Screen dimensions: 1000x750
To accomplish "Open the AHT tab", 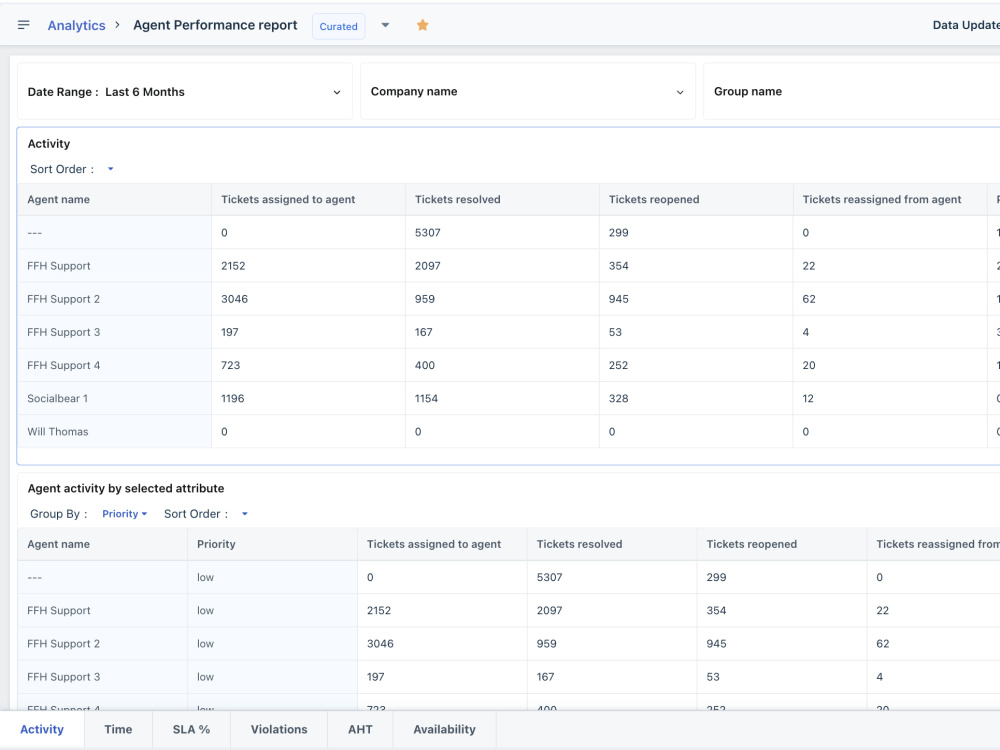I will [x=360, y=729].
